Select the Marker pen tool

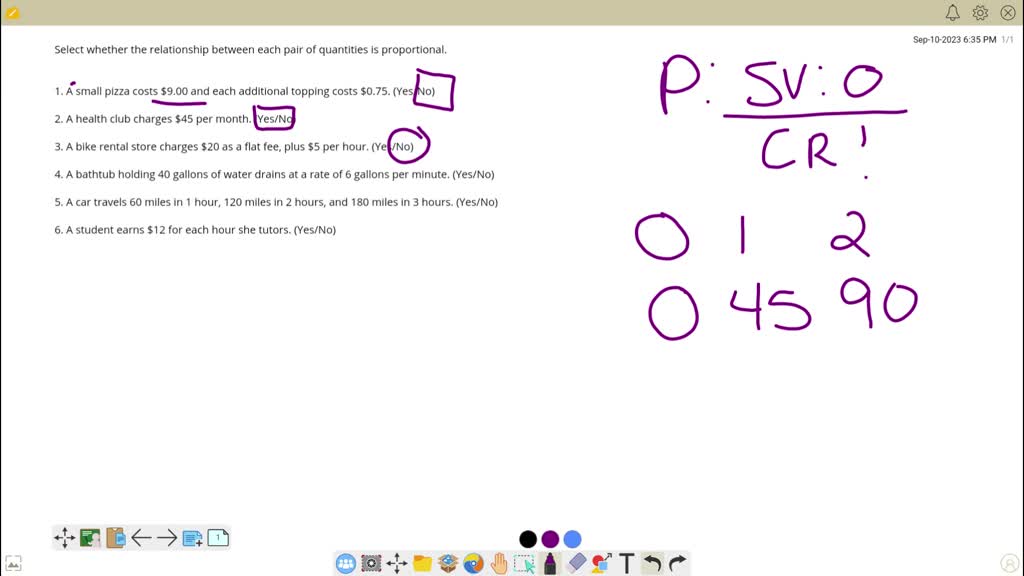[550, 563]
